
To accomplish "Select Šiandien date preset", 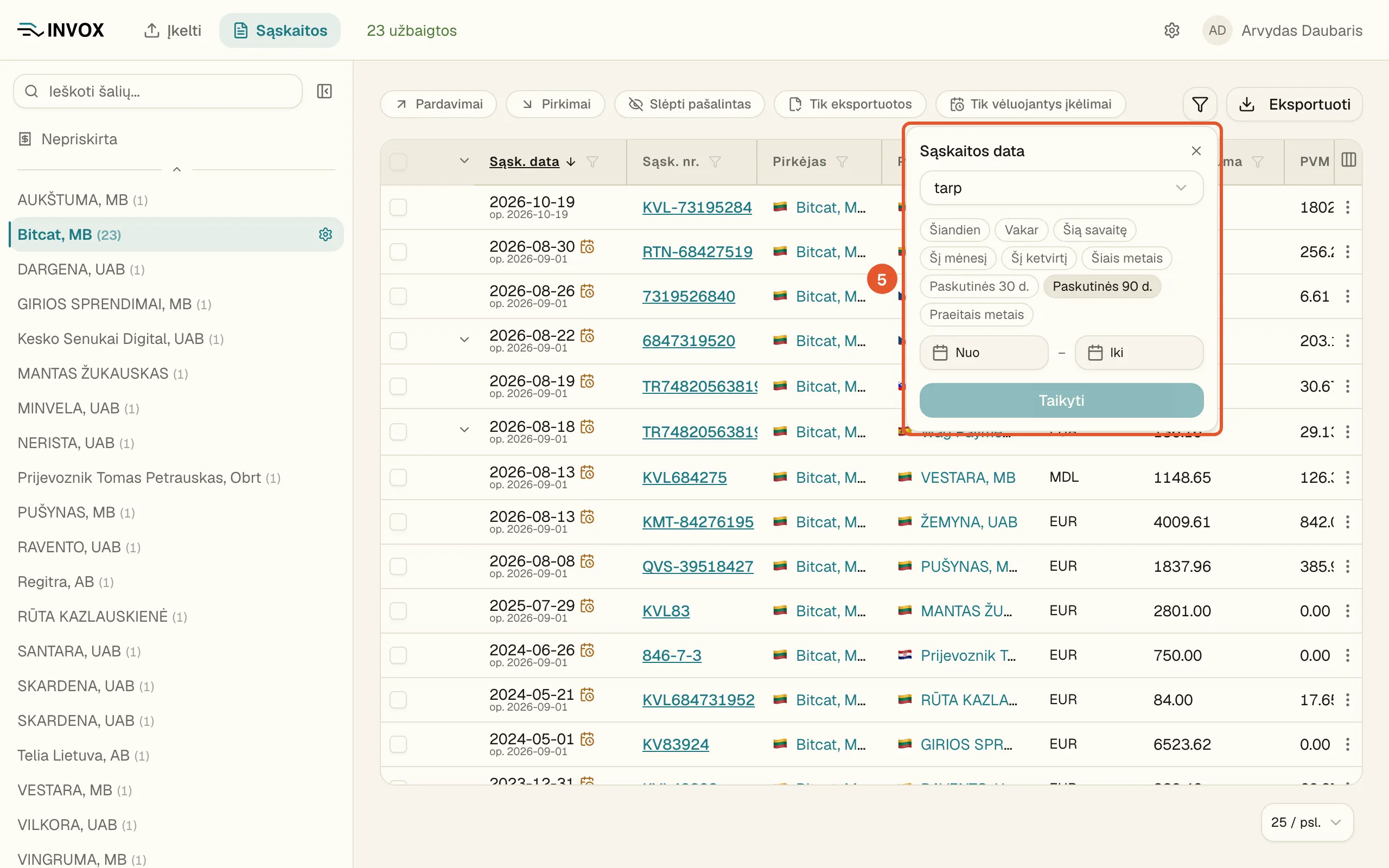I will coord(954,229).
